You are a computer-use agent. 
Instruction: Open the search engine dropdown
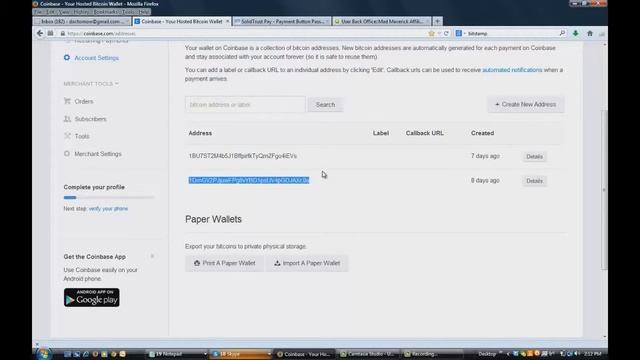click(460, 33)
